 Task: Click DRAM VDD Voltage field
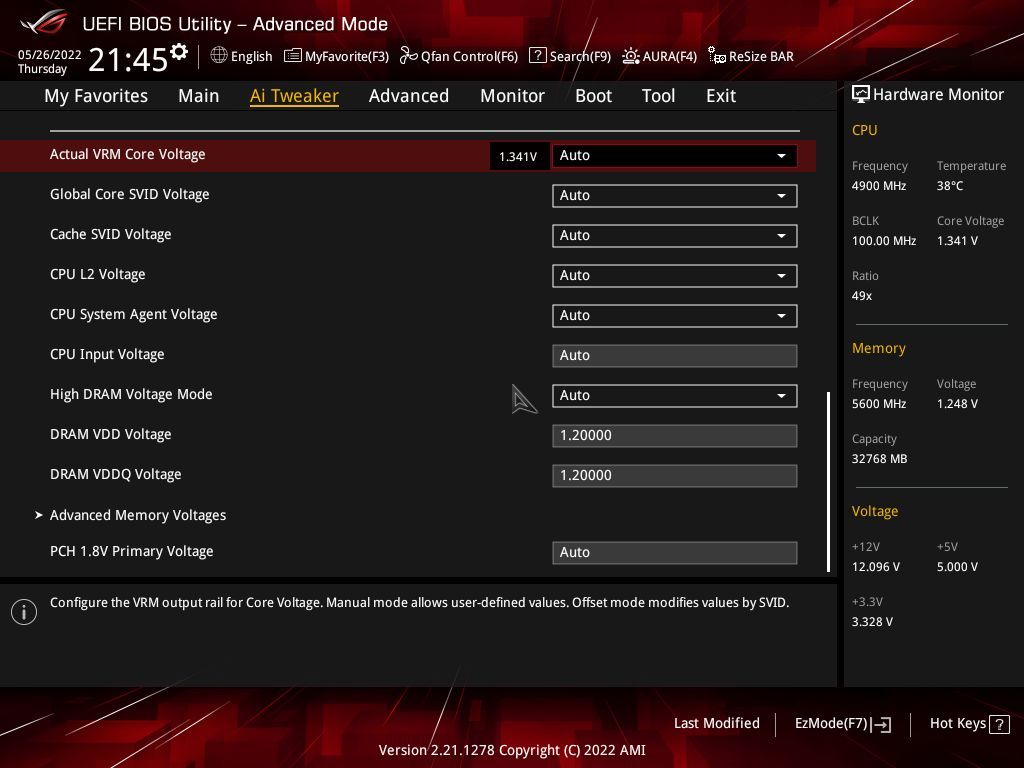675,436
